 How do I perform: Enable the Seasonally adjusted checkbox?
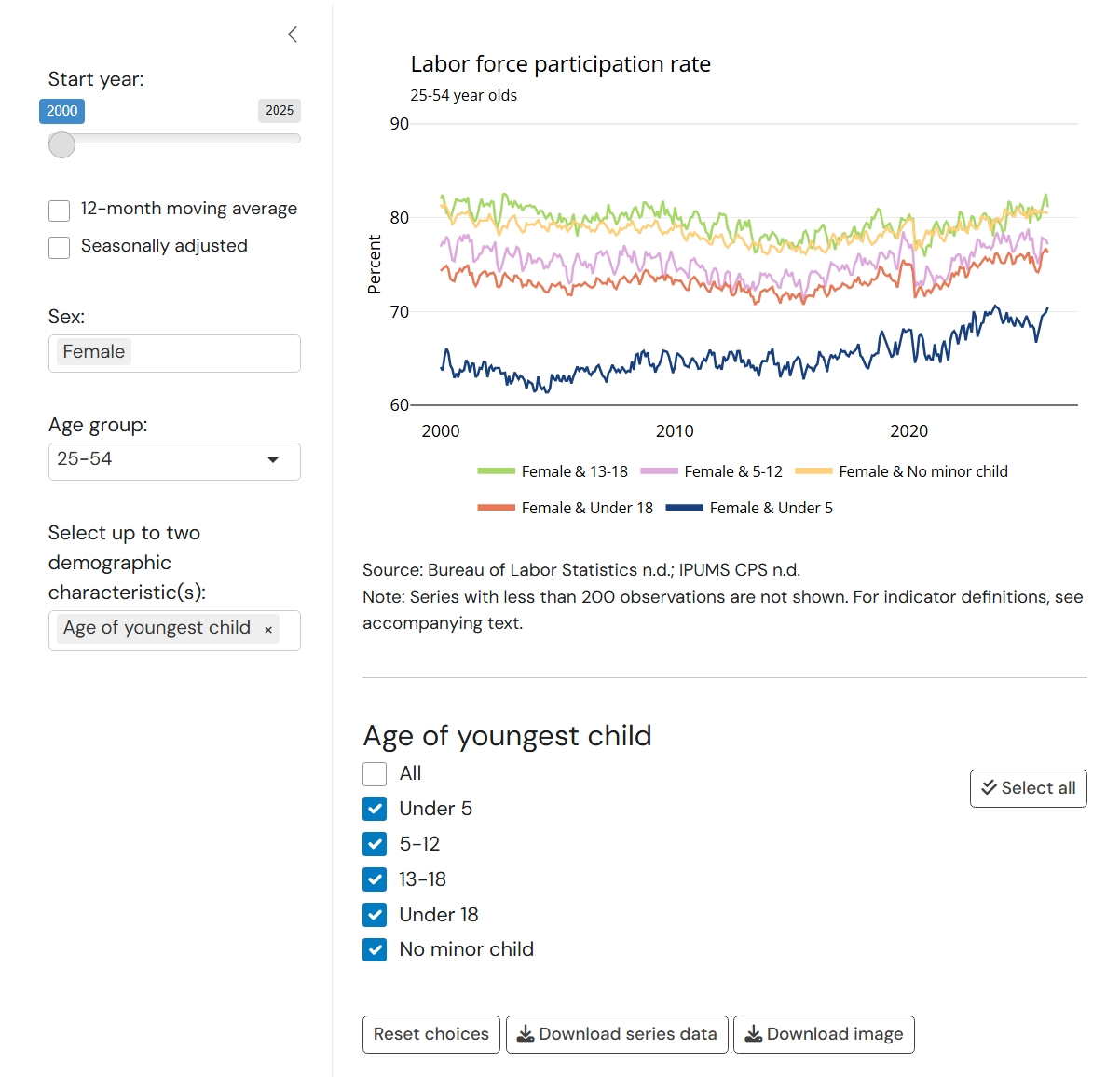60,248
